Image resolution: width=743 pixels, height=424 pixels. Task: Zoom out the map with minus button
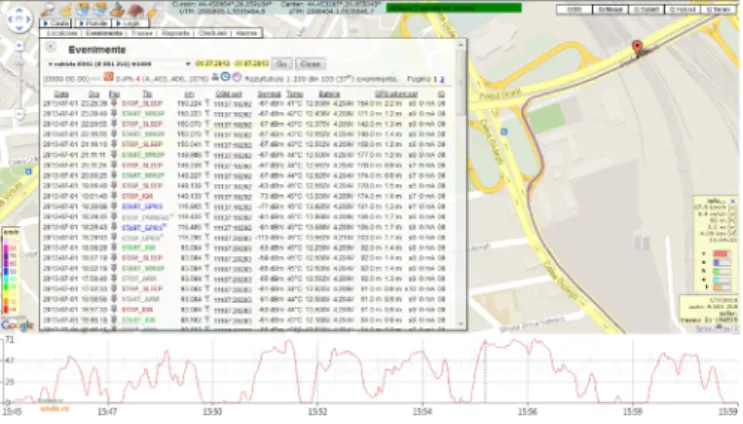(x=19, y=114)
